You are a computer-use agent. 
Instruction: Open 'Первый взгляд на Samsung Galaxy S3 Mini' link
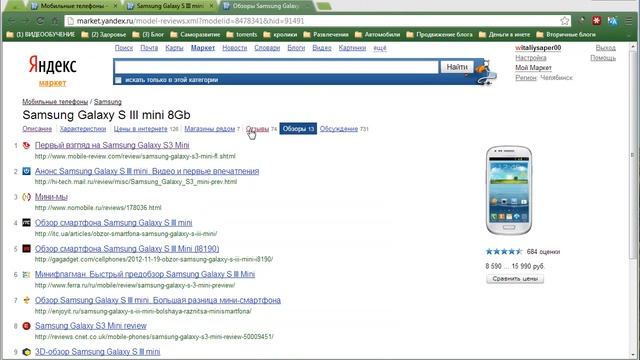pyautogui.click(x=112, y=145)
